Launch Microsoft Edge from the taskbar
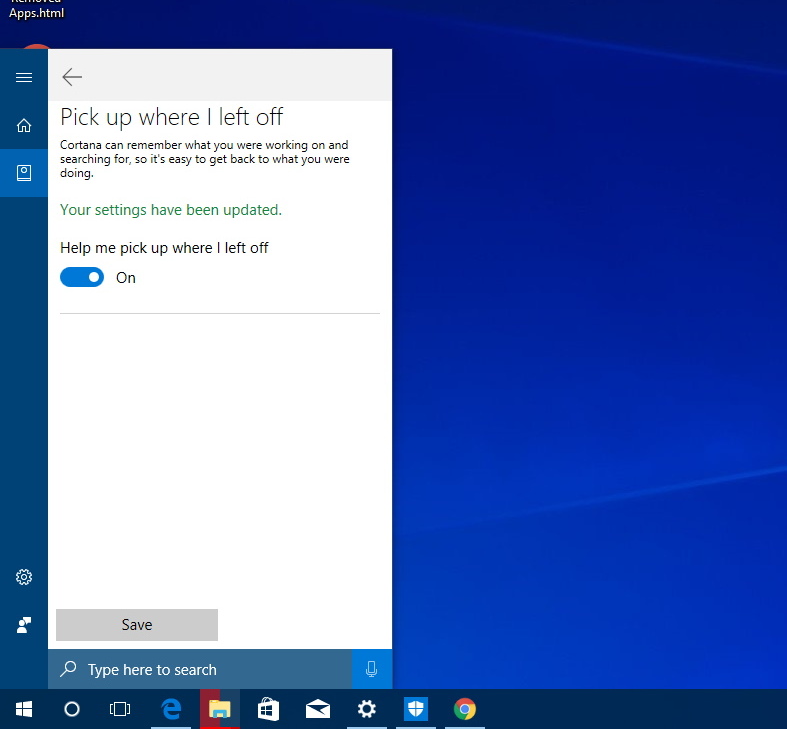 [x=171, y=709]
